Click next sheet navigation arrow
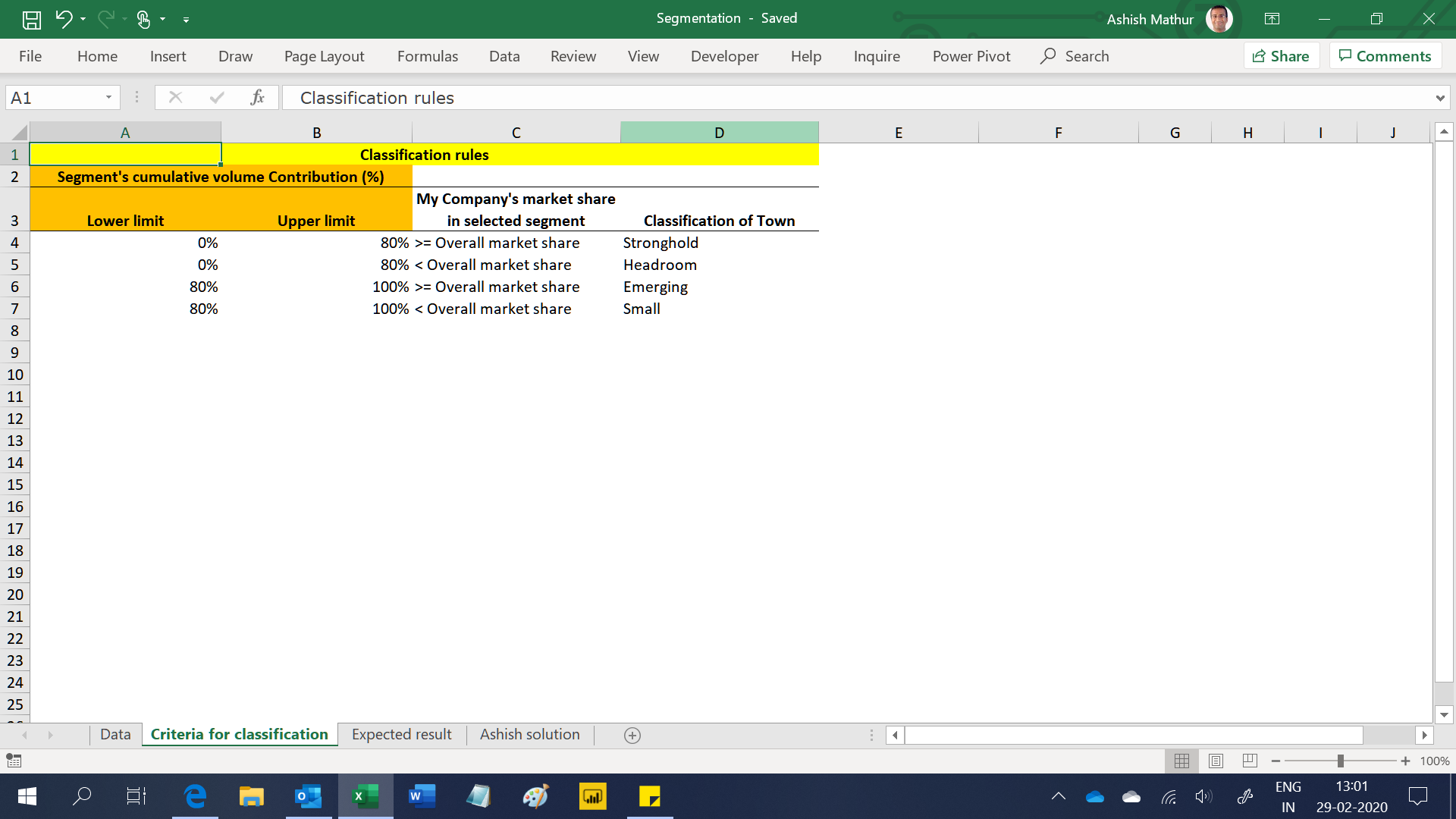Screen dimensions: 1456x819 (x=50, y=735)
